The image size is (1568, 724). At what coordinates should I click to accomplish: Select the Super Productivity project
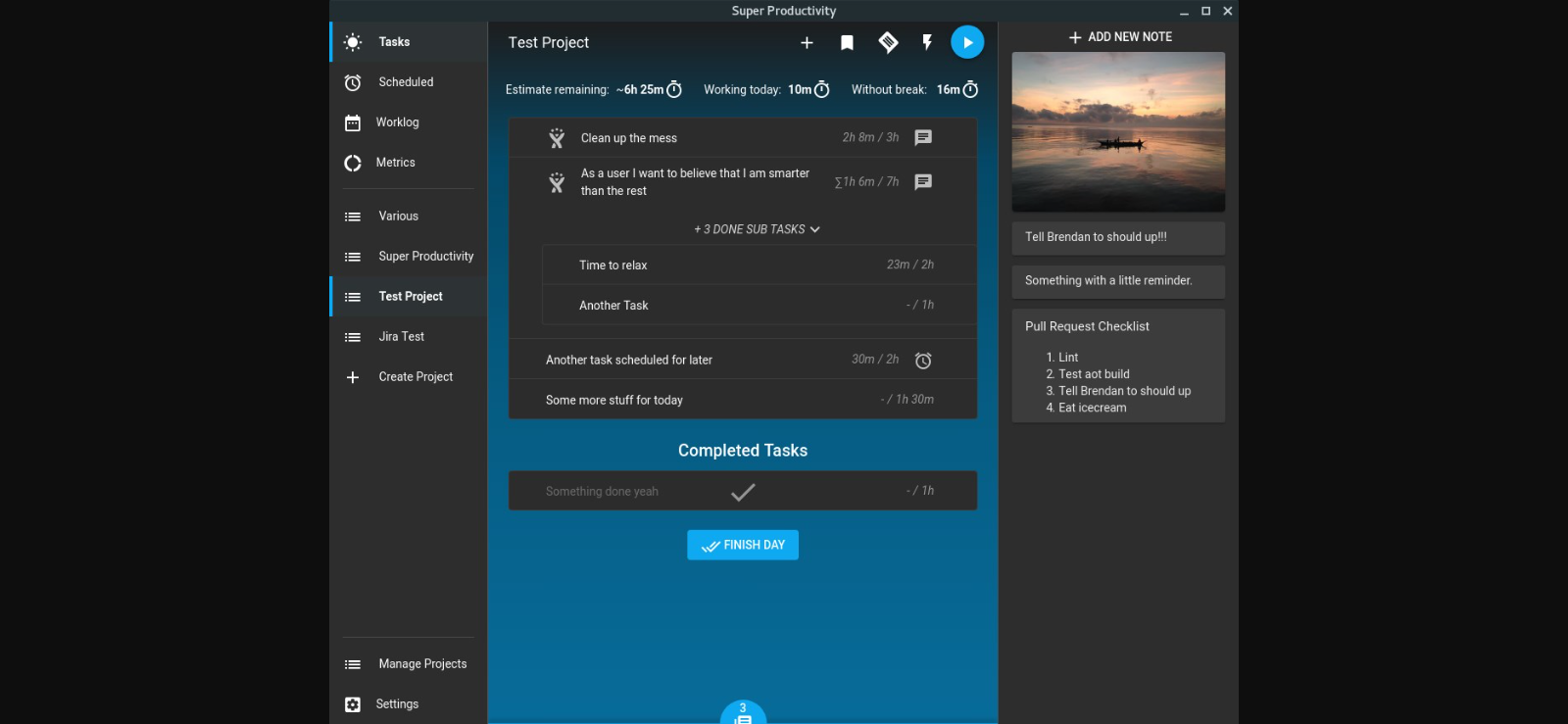pyautogui.click(x=425, y=257)
